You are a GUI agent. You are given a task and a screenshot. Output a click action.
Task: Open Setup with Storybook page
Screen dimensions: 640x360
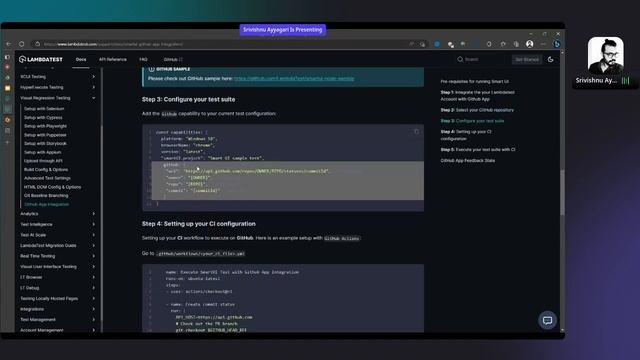click(45, 143)
